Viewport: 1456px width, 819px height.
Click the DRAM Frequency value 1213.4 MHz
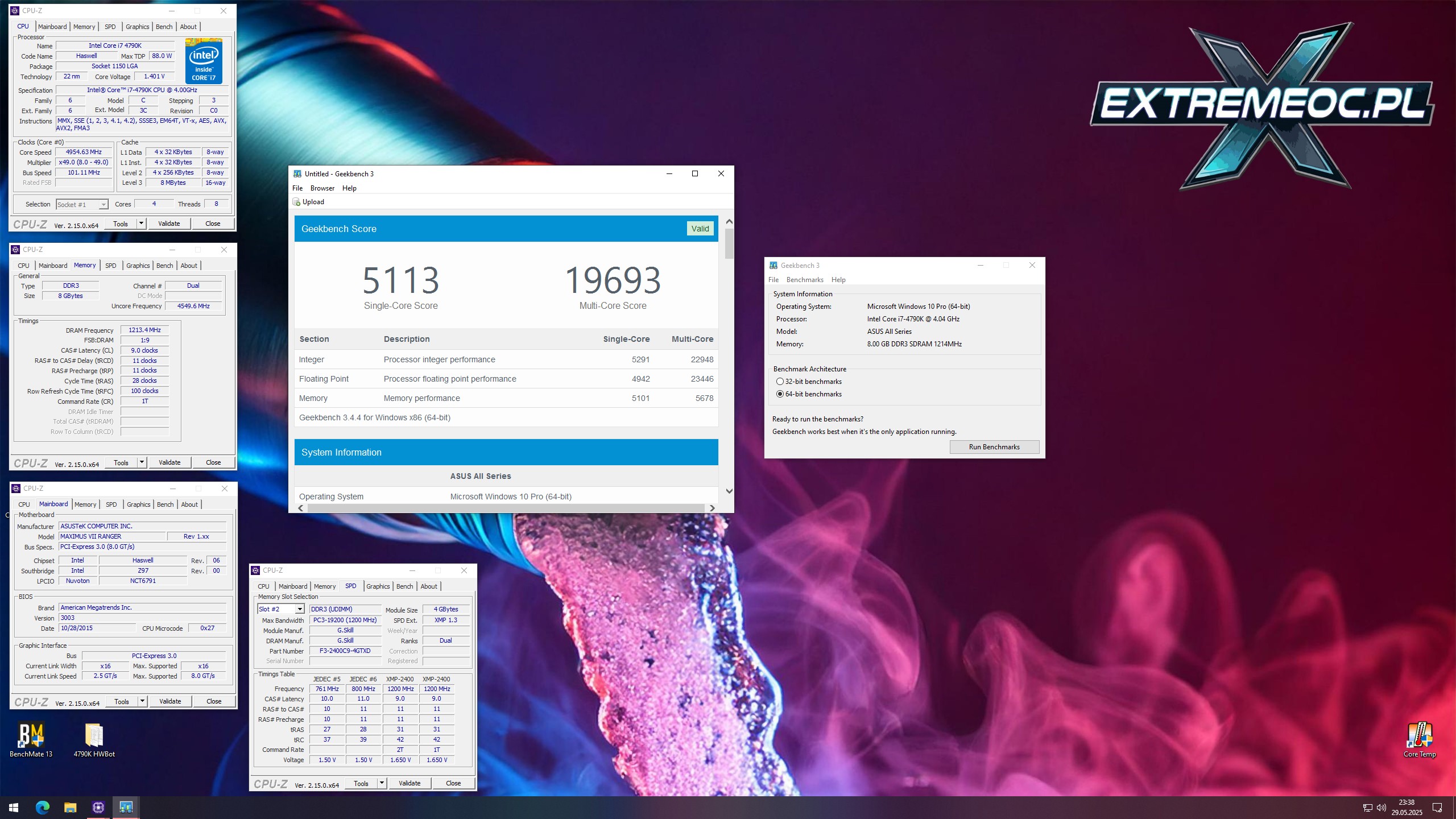click(144, 330)
